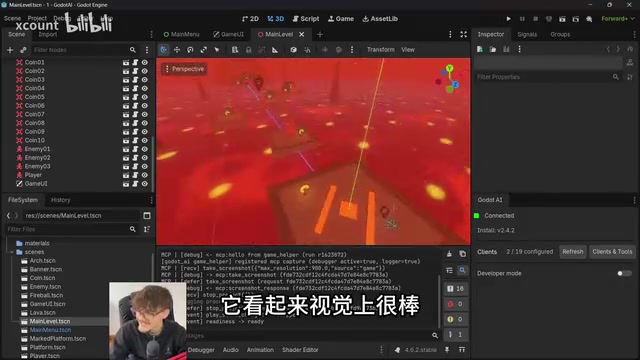Toggle FileSystem split mode icon
Image resolution: width=640 pixels, height=360 pixels.
[147, 216]
